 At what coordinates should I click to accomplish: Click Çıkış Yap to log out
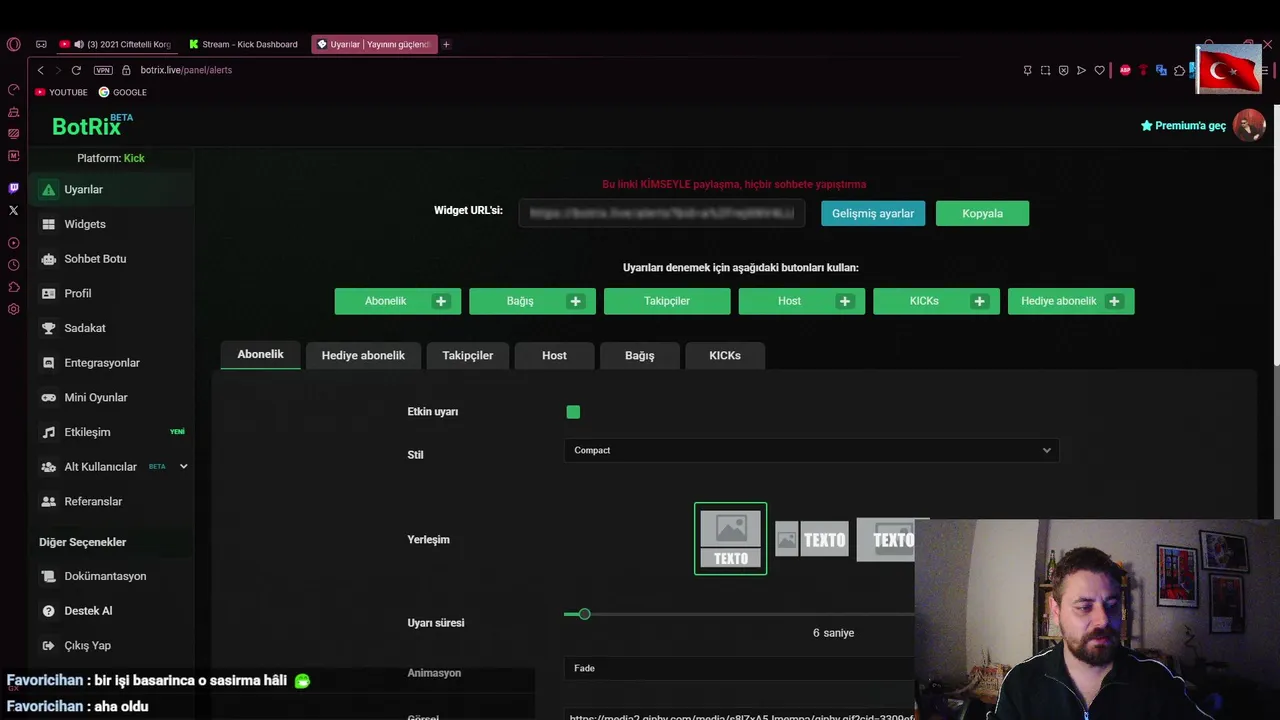[87, 645]
